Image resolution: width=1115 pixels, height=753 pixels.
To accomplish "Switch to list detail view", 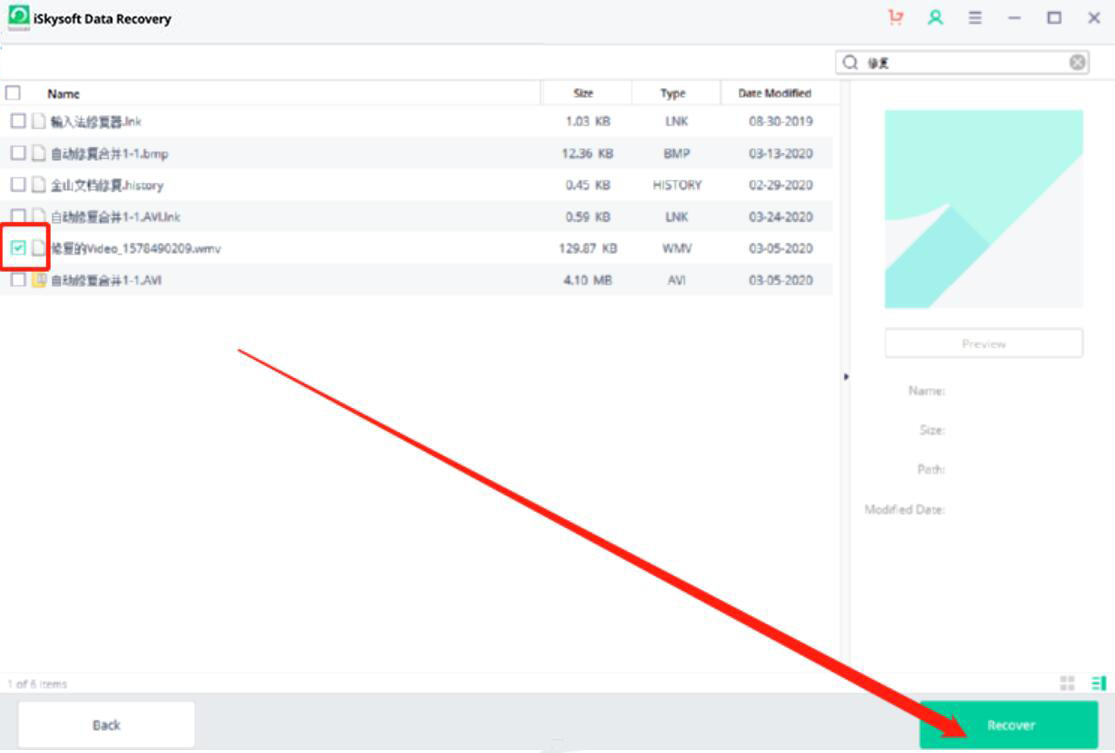I will pos(1099,683).
